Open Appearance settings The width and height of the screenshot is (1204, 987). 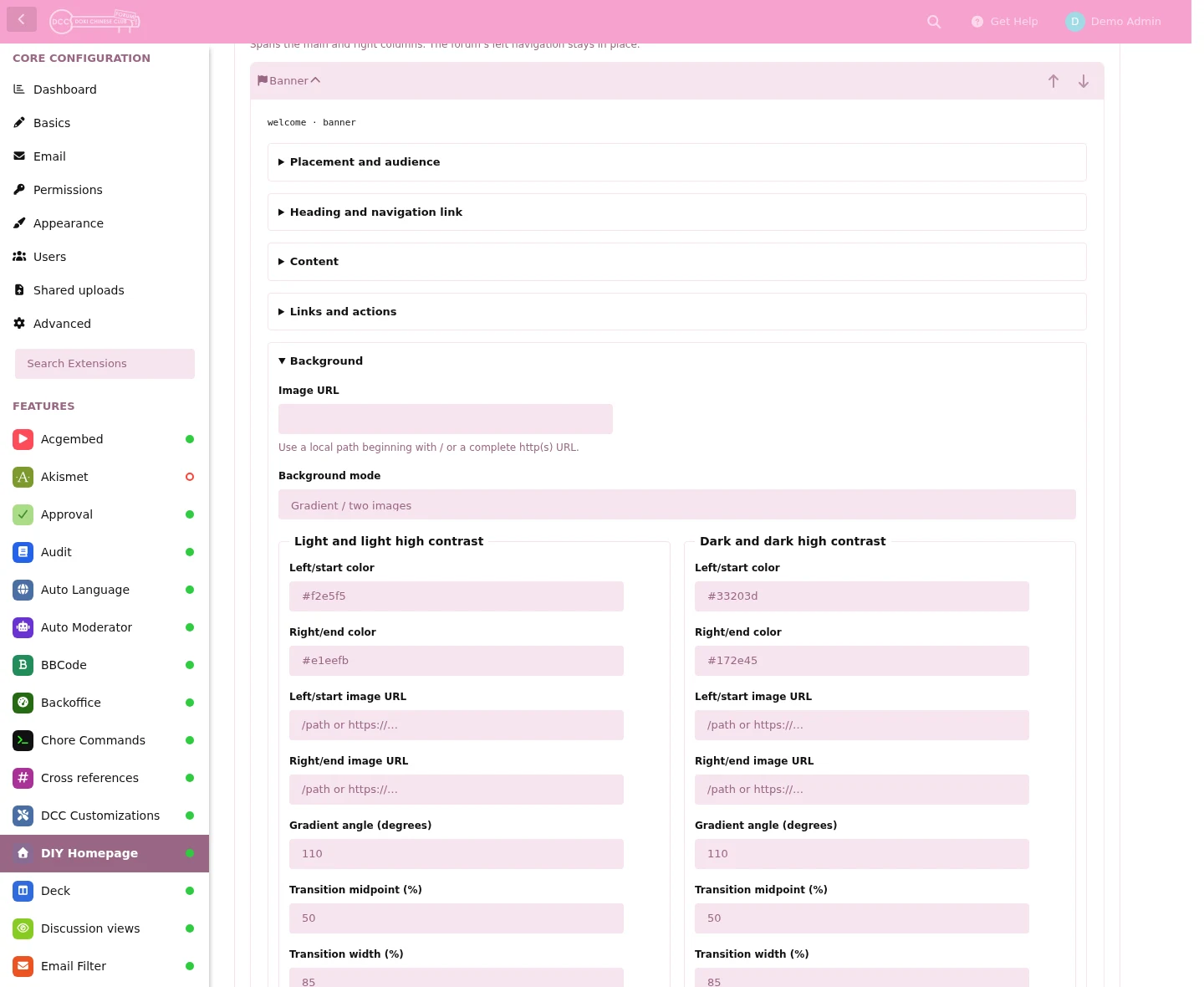tap(105, 223)
